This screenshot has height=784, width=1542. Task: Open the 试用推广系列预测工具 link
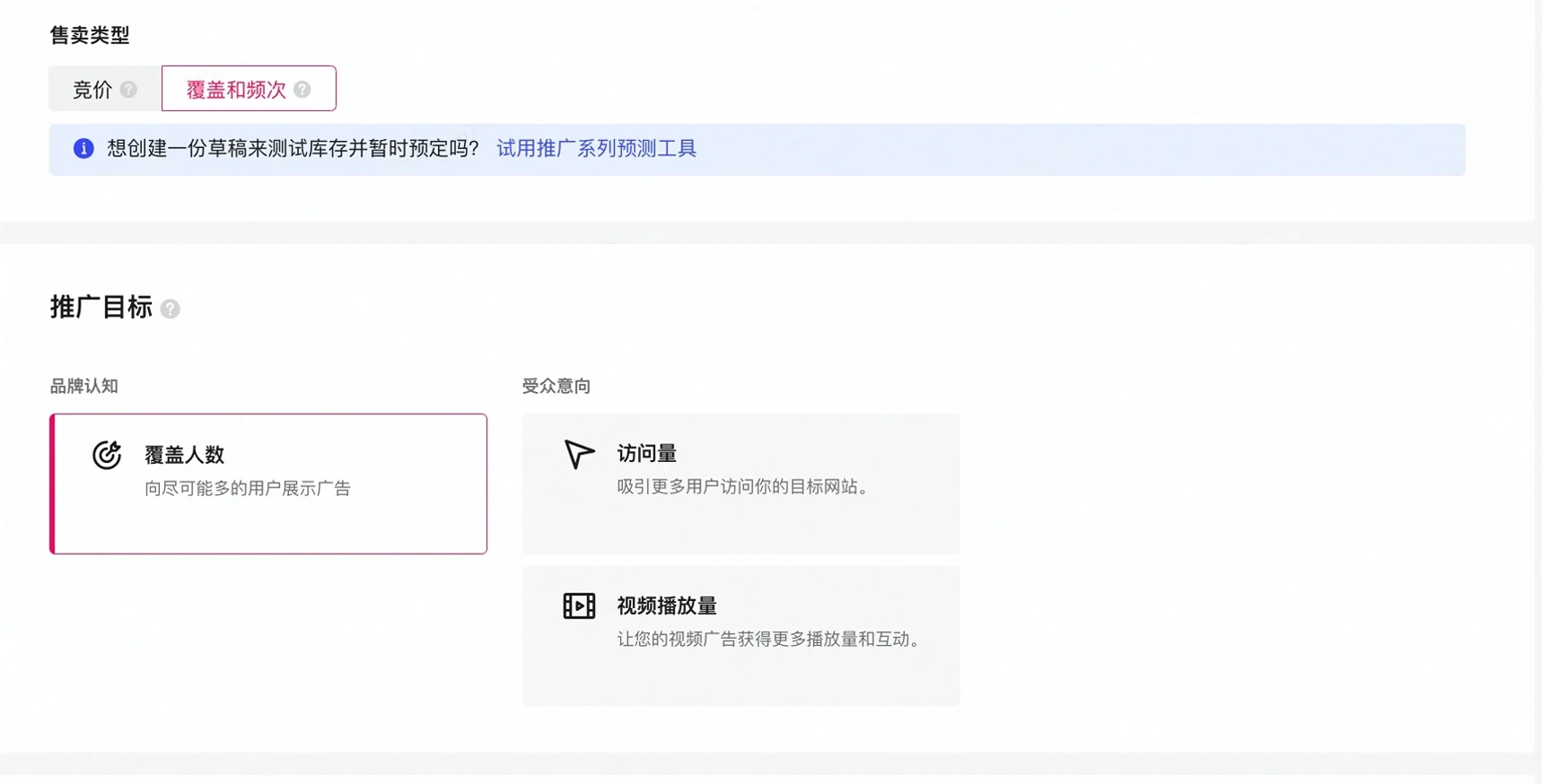pos(596,149)
